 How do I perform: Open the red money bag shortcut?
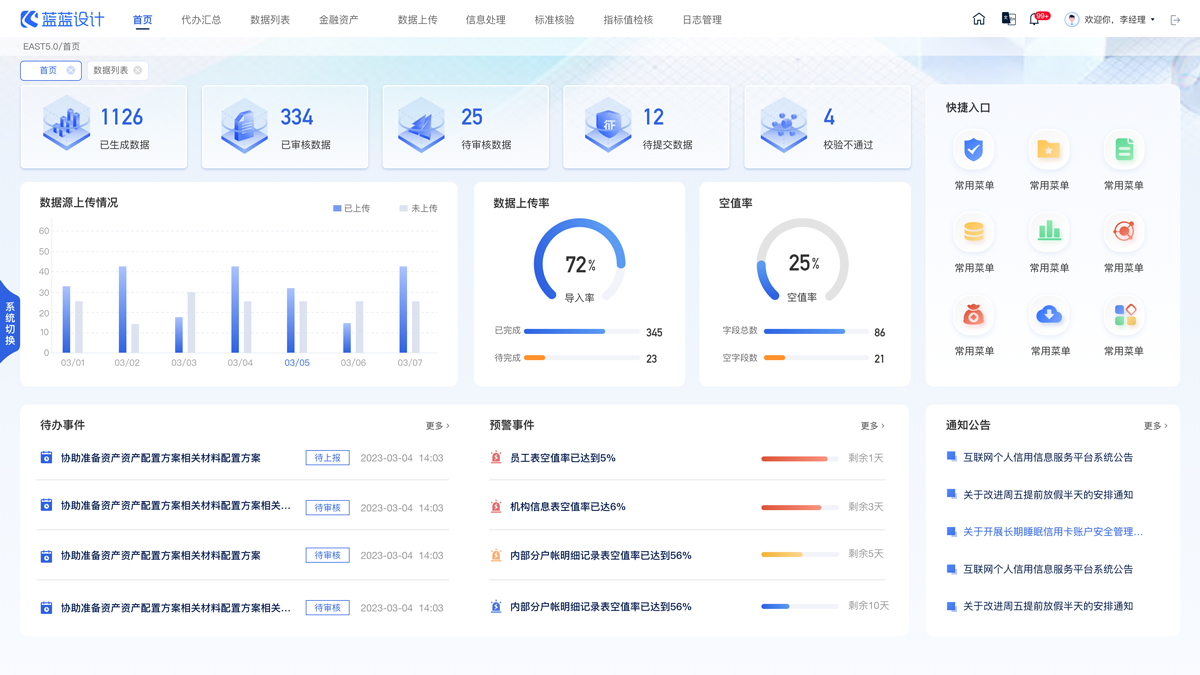973,315
